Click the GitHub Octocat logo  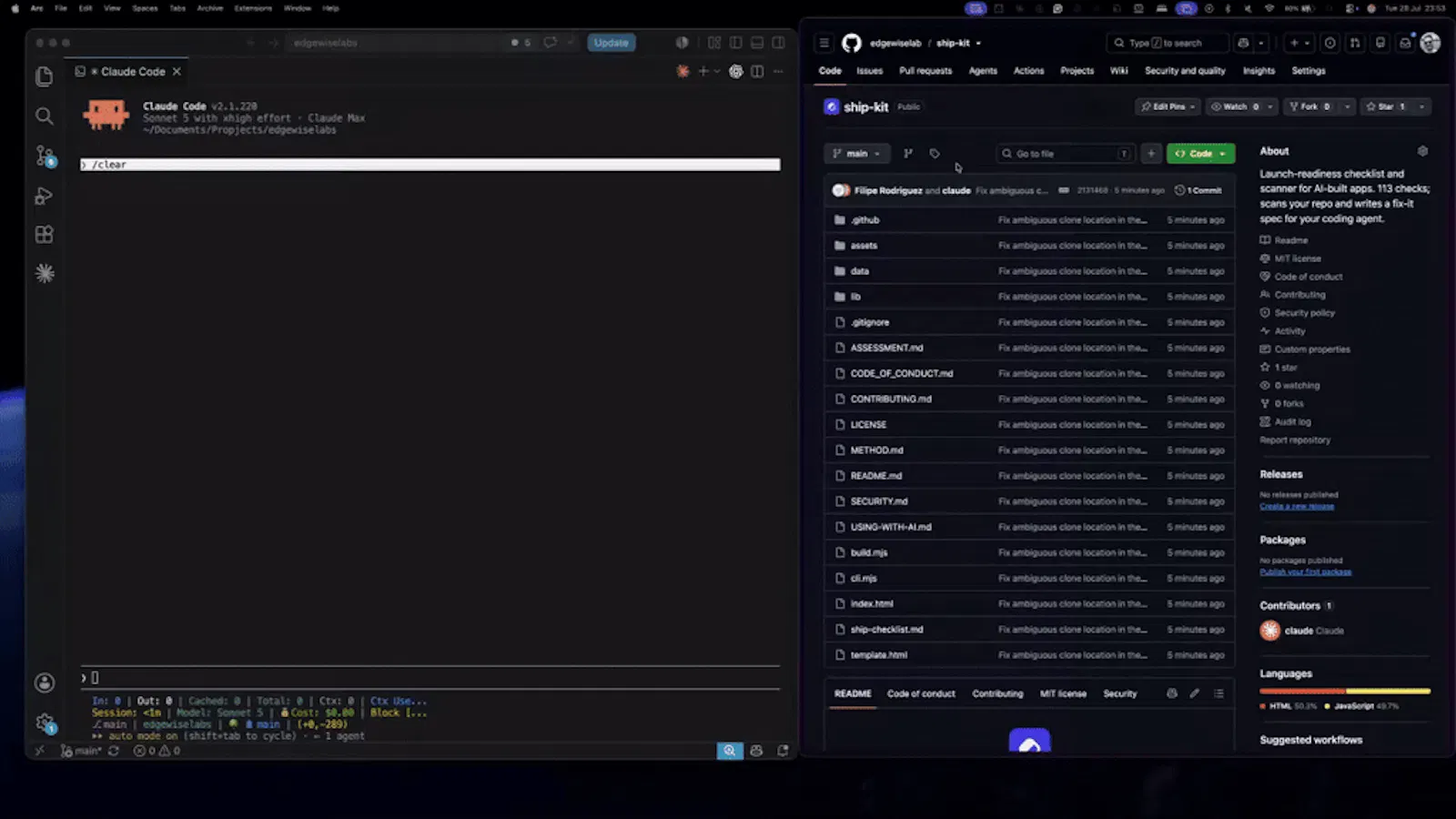[851, 43]
